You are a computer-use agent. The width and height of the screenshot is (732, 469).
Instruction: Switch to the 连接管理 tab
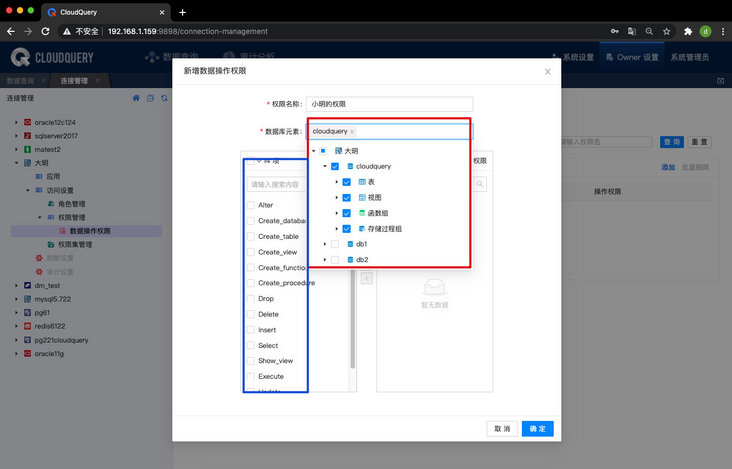(74, 81)
